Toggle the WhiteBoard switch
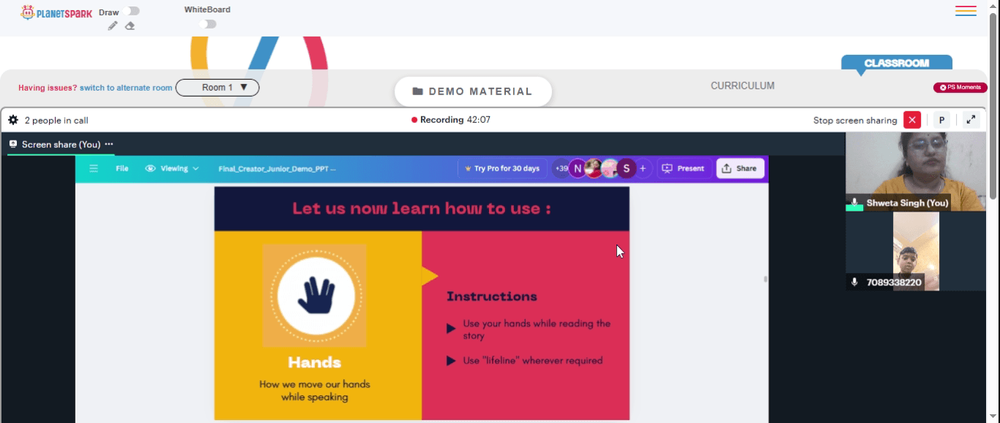1000x423 pixels. click(x=207, y=24)
